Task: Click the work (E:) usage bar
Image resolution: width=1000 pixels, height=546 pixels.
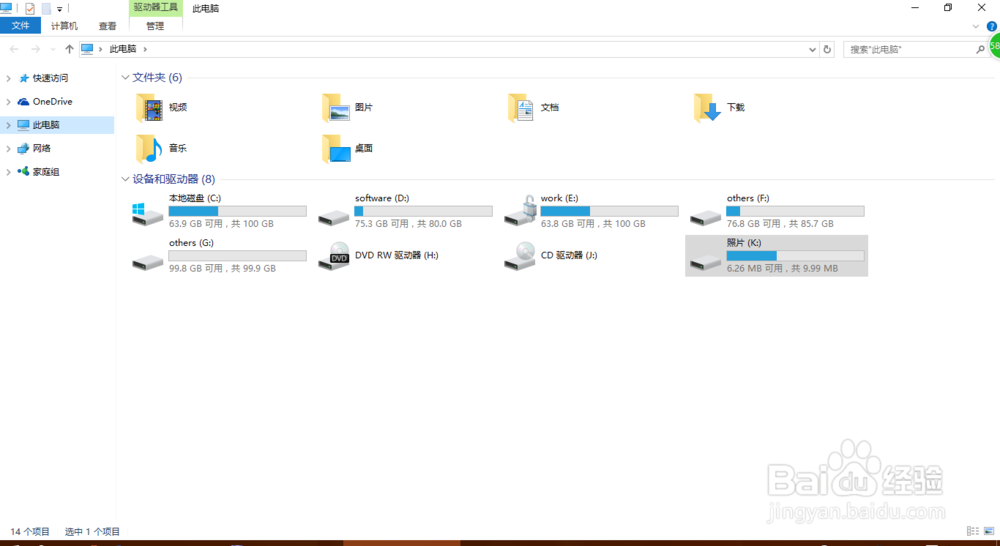Action: 609,211
